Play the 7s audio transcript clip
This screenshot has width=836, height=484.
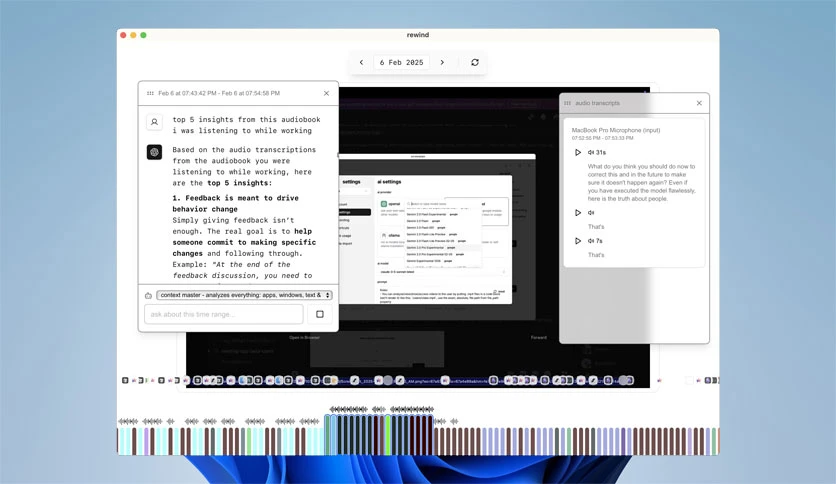coord(578,241)
